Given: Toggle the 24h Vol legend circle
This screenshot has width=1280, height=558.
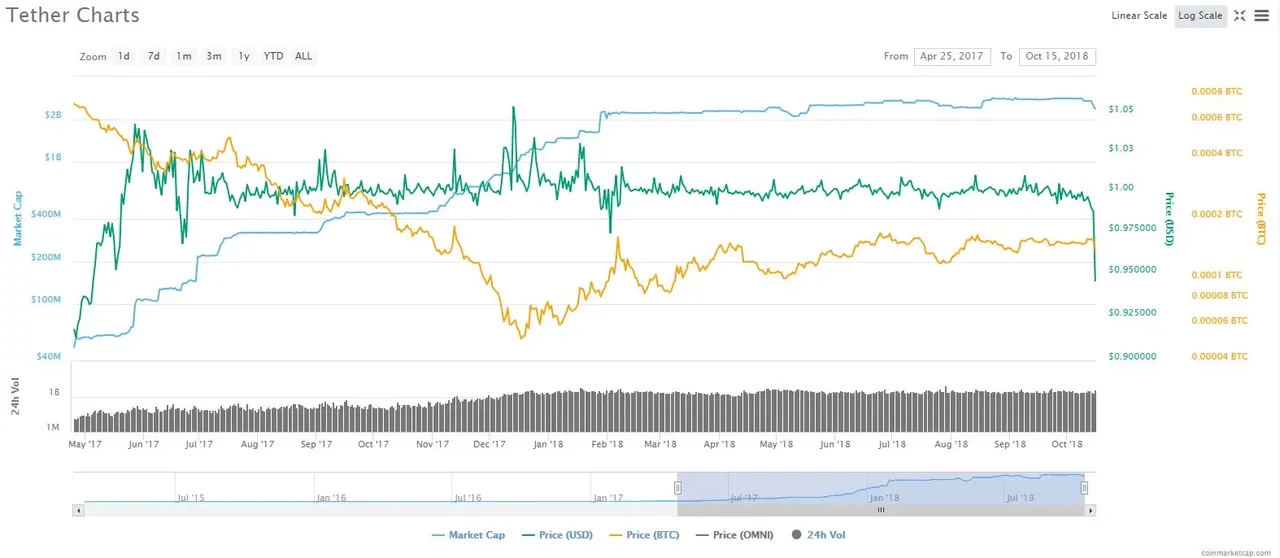Looking at the screenshot, I should 797,535.
